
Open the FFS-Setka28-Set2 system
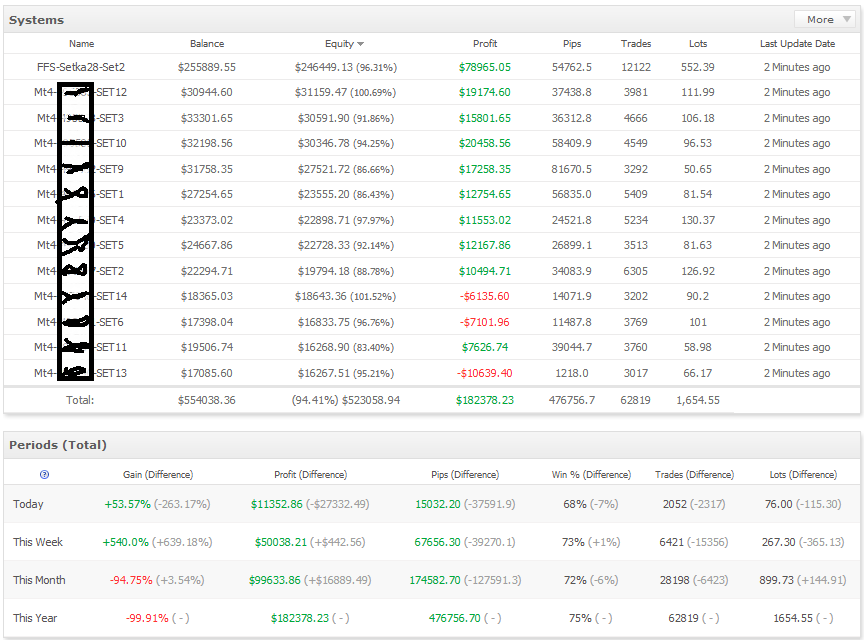pos(81,67)
